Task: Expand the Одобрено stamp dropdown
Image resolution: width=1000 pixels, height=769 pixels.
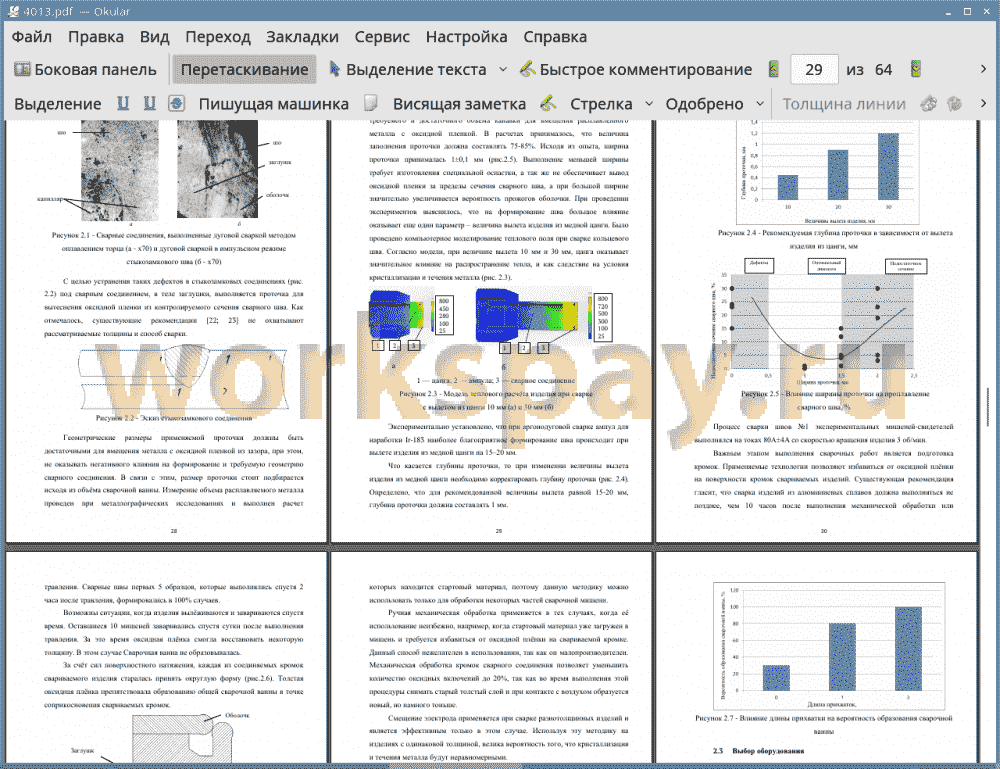Action: 760,104
